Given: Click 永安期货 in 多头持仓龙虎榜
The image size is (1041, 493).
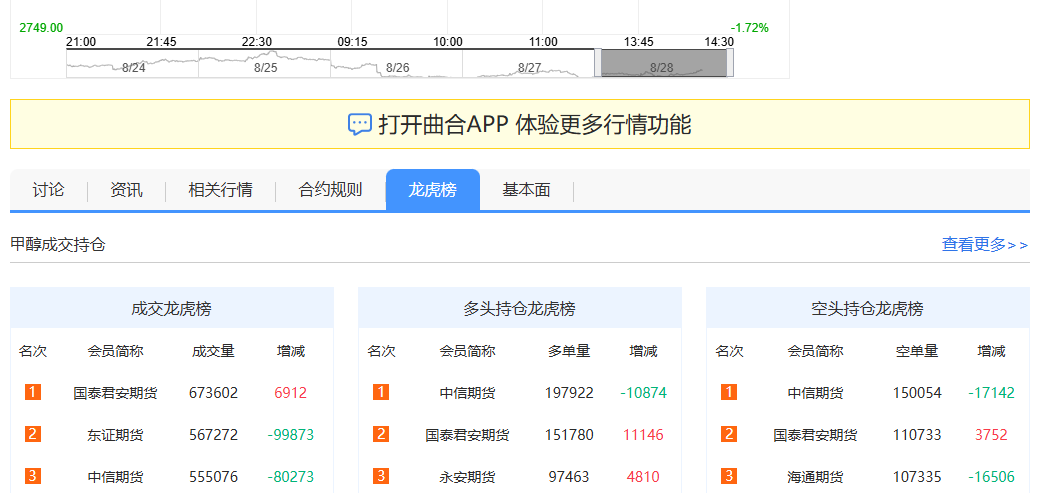Looking at the screenshot, I should click(x=467, y=477).
